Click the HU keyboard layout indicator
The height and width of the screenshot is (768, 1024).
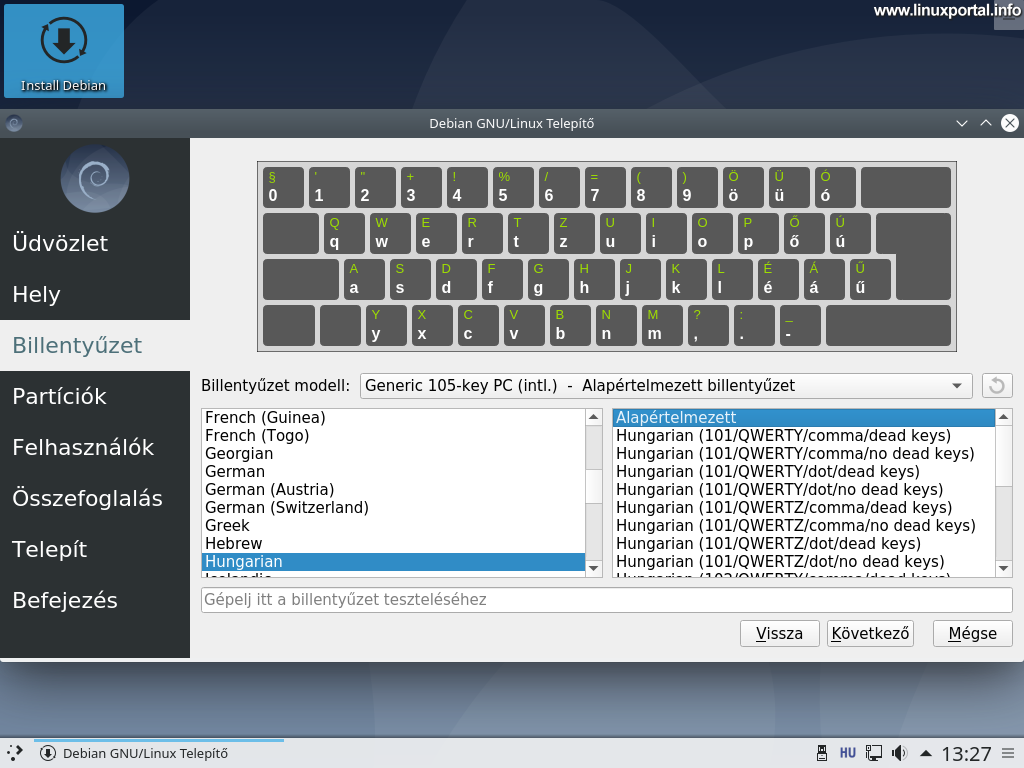click(x=847, y=752)
